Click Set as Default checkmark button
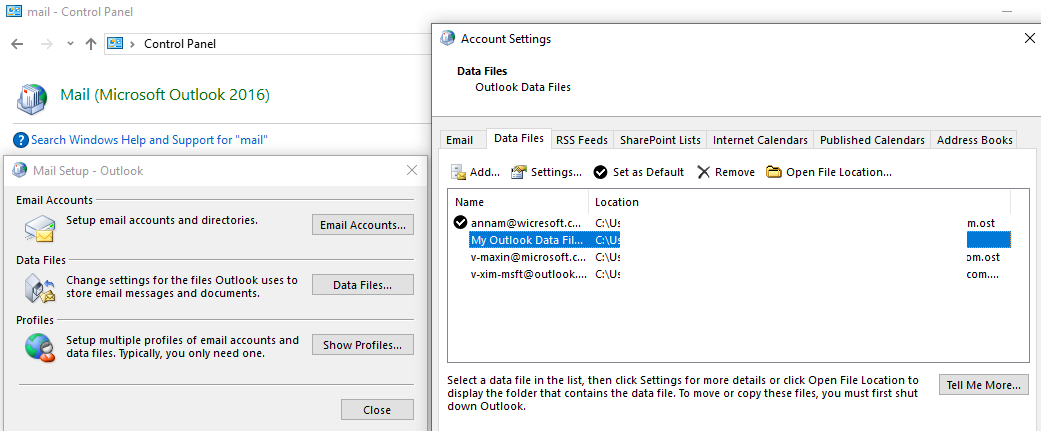This screenshot has height=431, width=1041. point(639,172)
